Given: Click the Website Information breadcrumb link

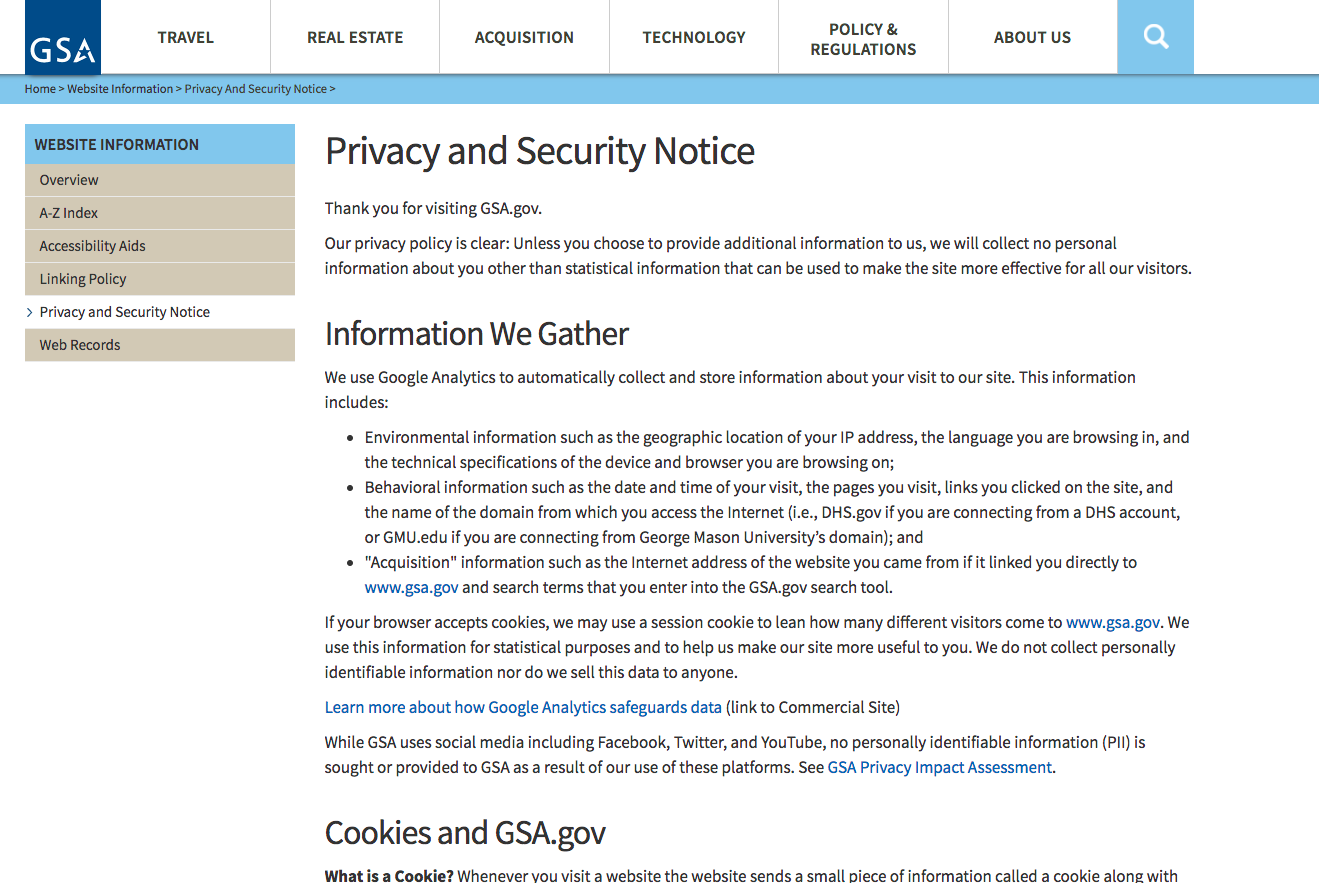Looking at the screenshot, I should click(x=120, y=89).
